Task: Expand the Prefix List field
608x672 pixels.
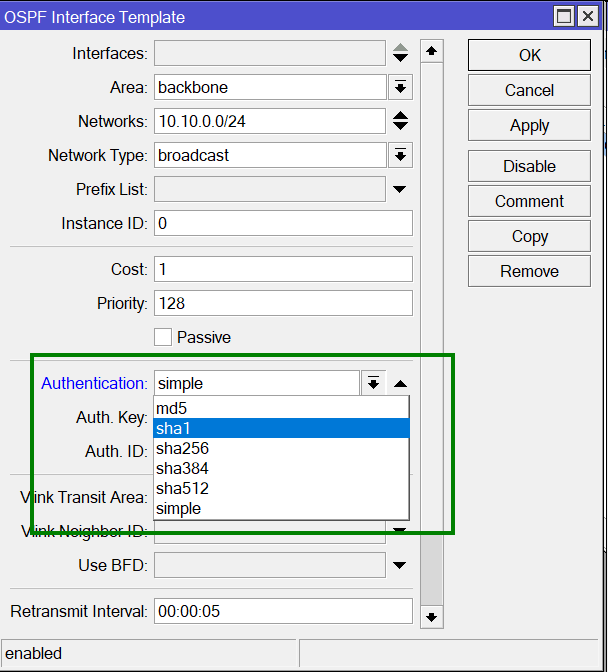Action: [x=400, y=189]
